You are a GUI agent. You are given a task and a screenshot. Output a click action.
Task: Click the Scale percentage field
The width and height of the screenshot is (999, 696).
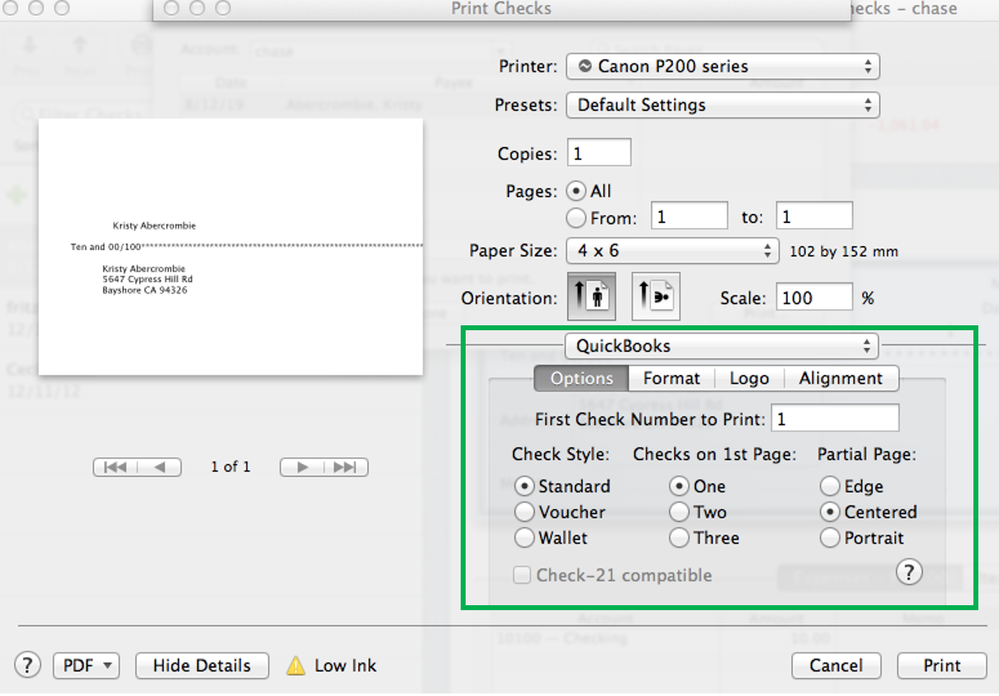coord(814,297)
